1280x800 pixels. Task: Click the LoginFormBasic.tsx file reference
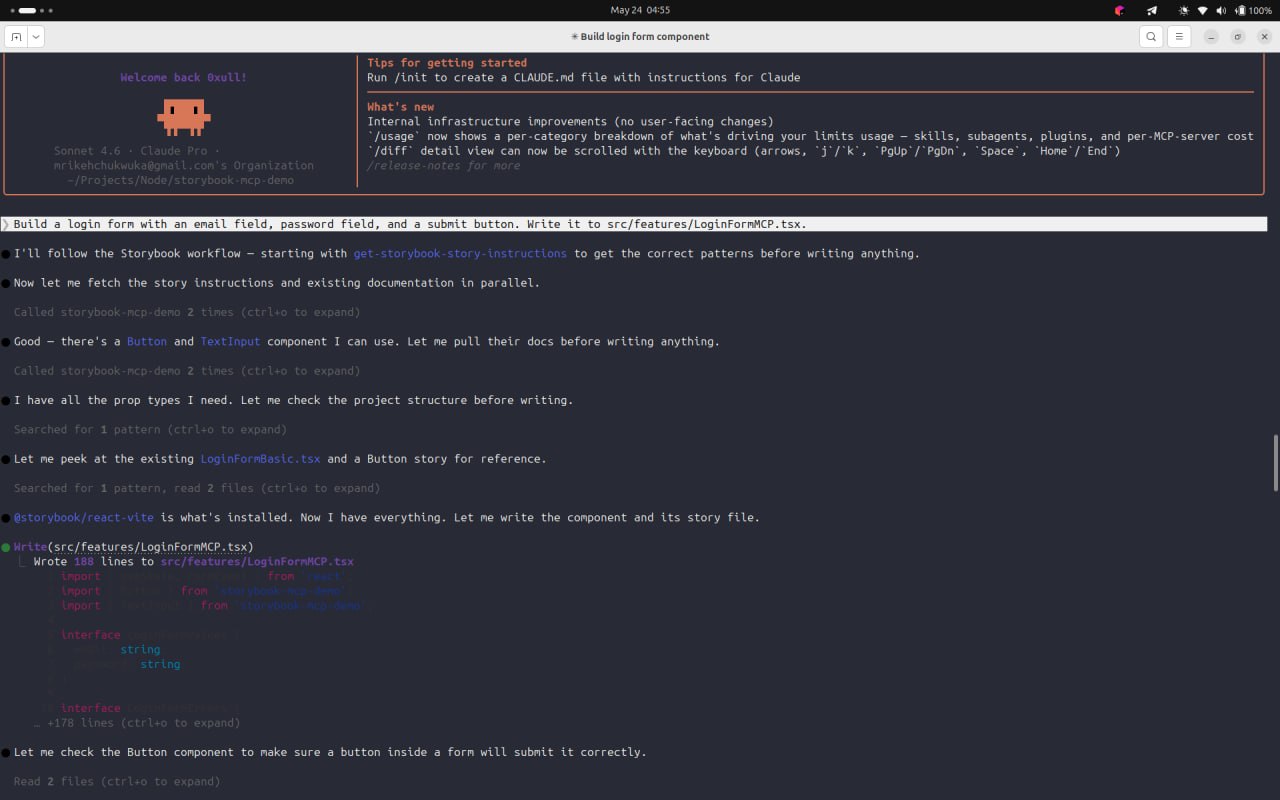(260, 459)
